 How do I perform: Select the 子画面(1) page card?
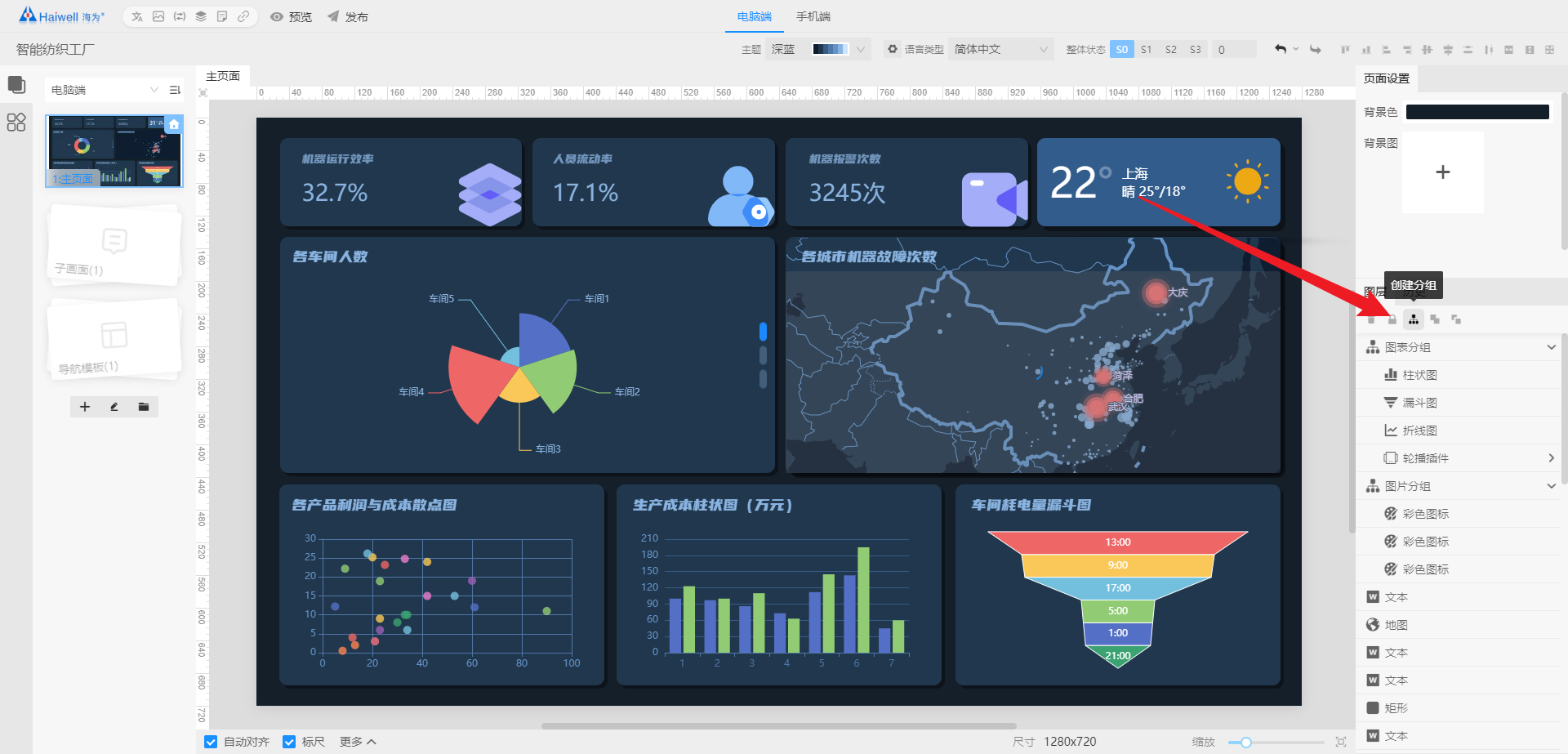[x=114, y=245]
